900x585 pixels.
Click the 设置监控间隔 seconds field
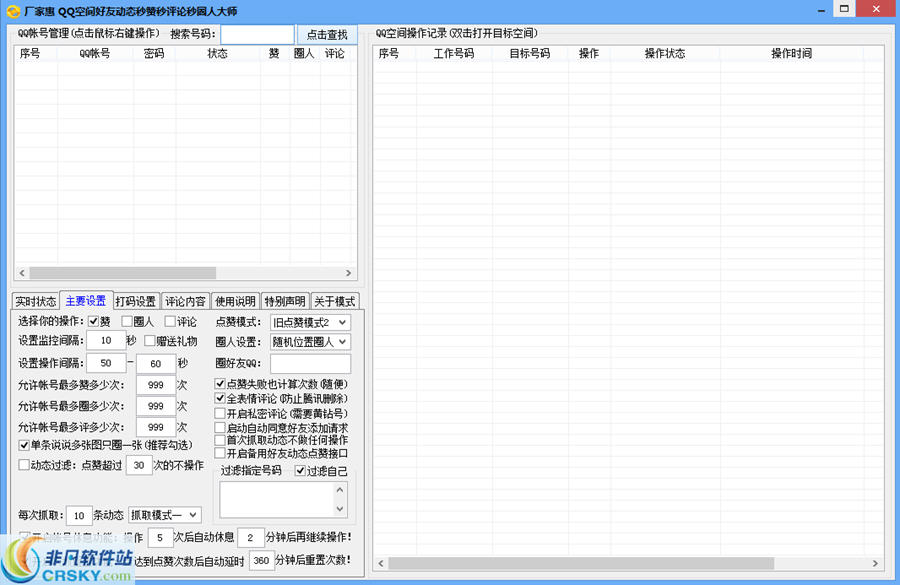pyautogui.click(x=106, y=340)
